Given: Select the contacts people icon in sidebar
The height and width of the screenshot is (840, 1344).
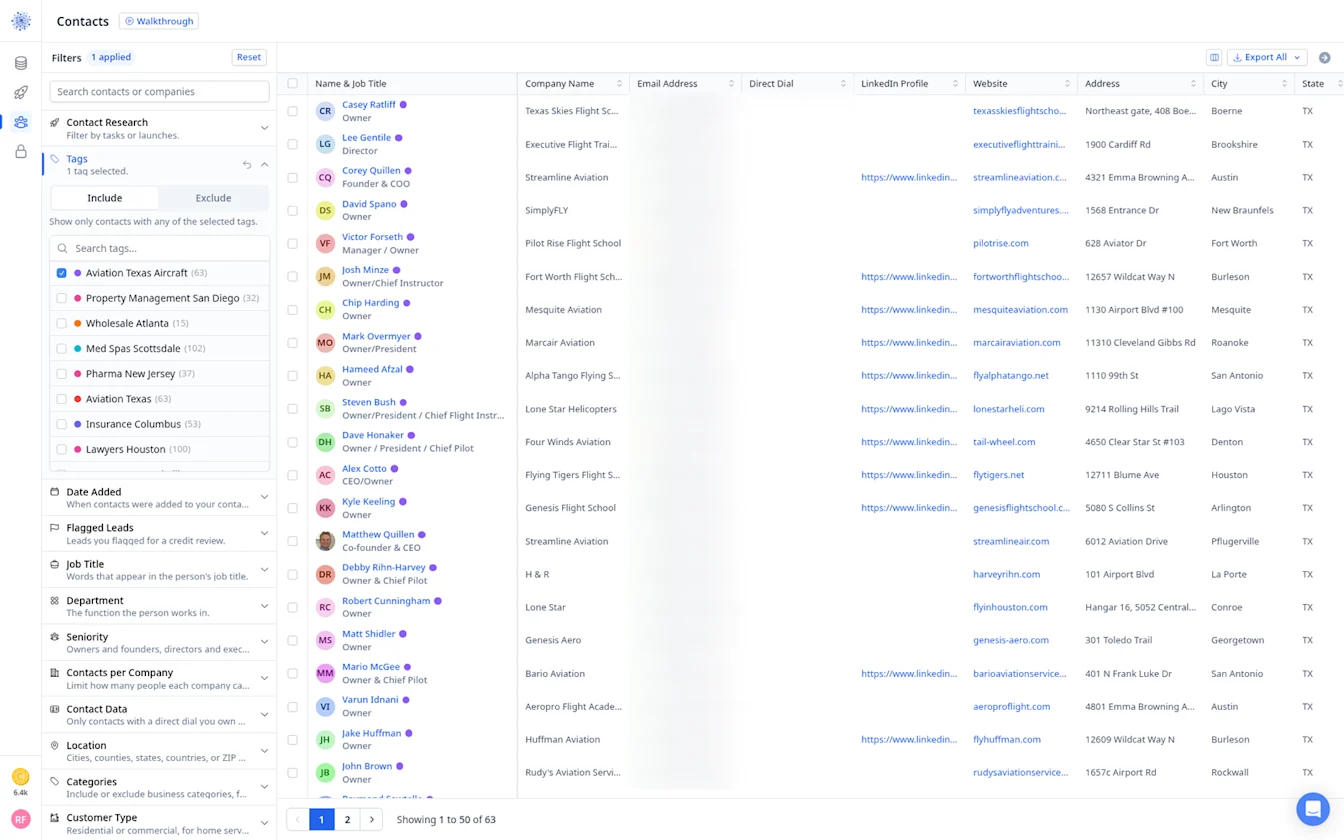Looking at the screenshot, I should [x=21, y=122].
